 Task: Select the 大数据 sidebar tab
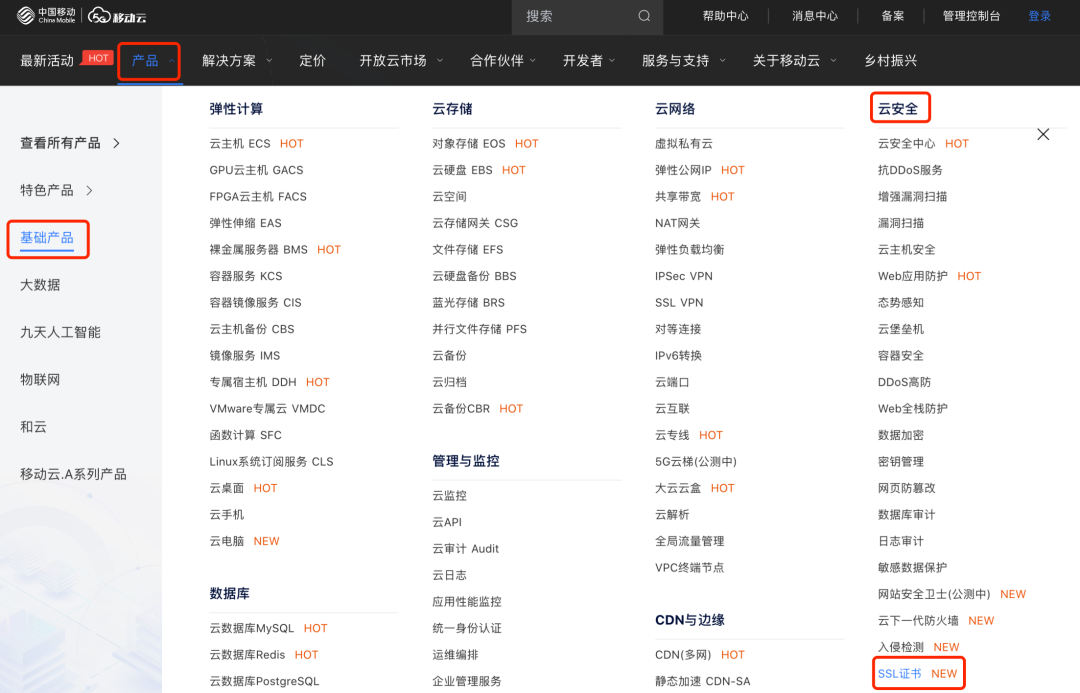coord(40,285)
